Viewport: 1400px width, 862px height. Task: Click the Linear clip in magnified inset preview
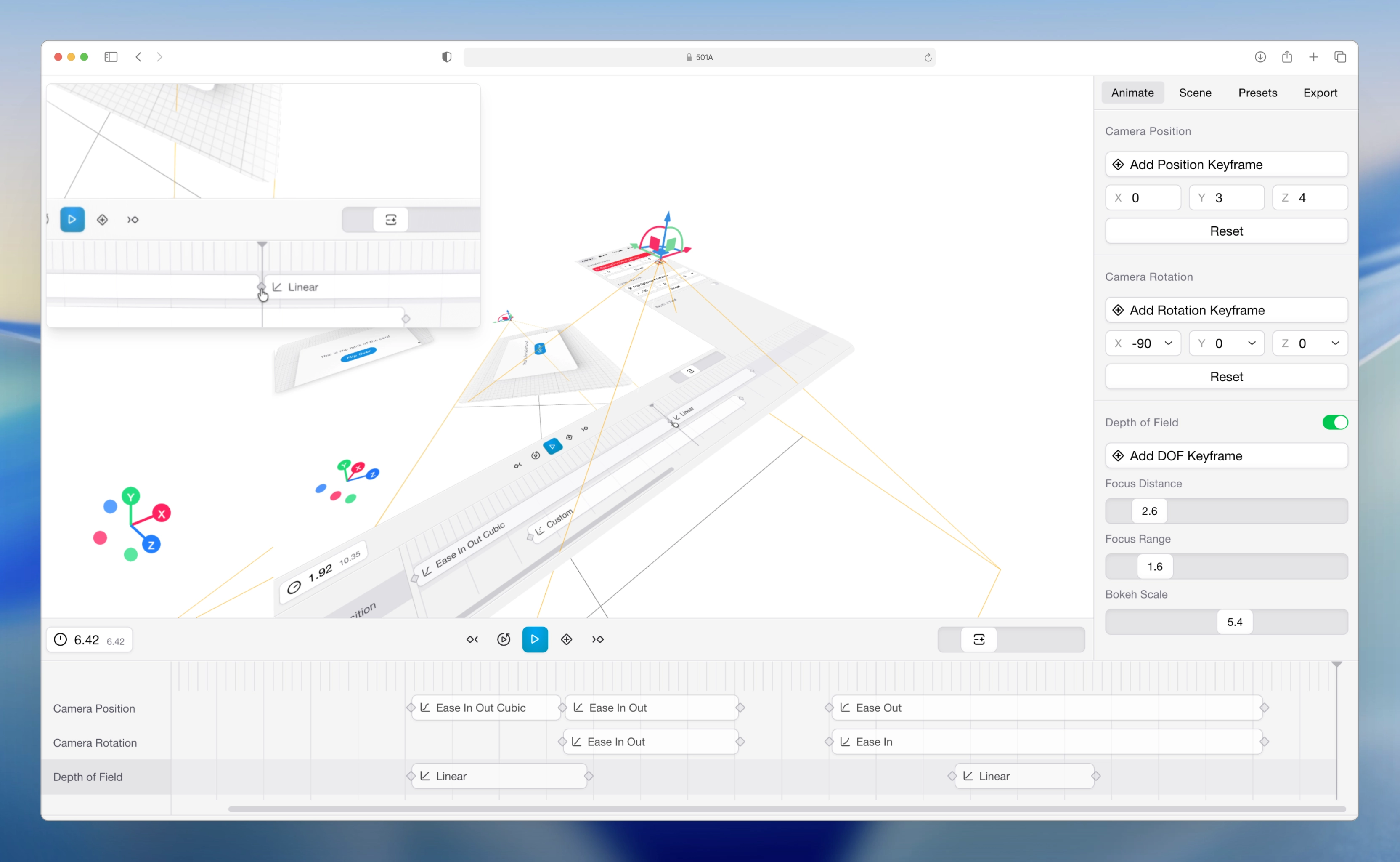pos(373,287)
